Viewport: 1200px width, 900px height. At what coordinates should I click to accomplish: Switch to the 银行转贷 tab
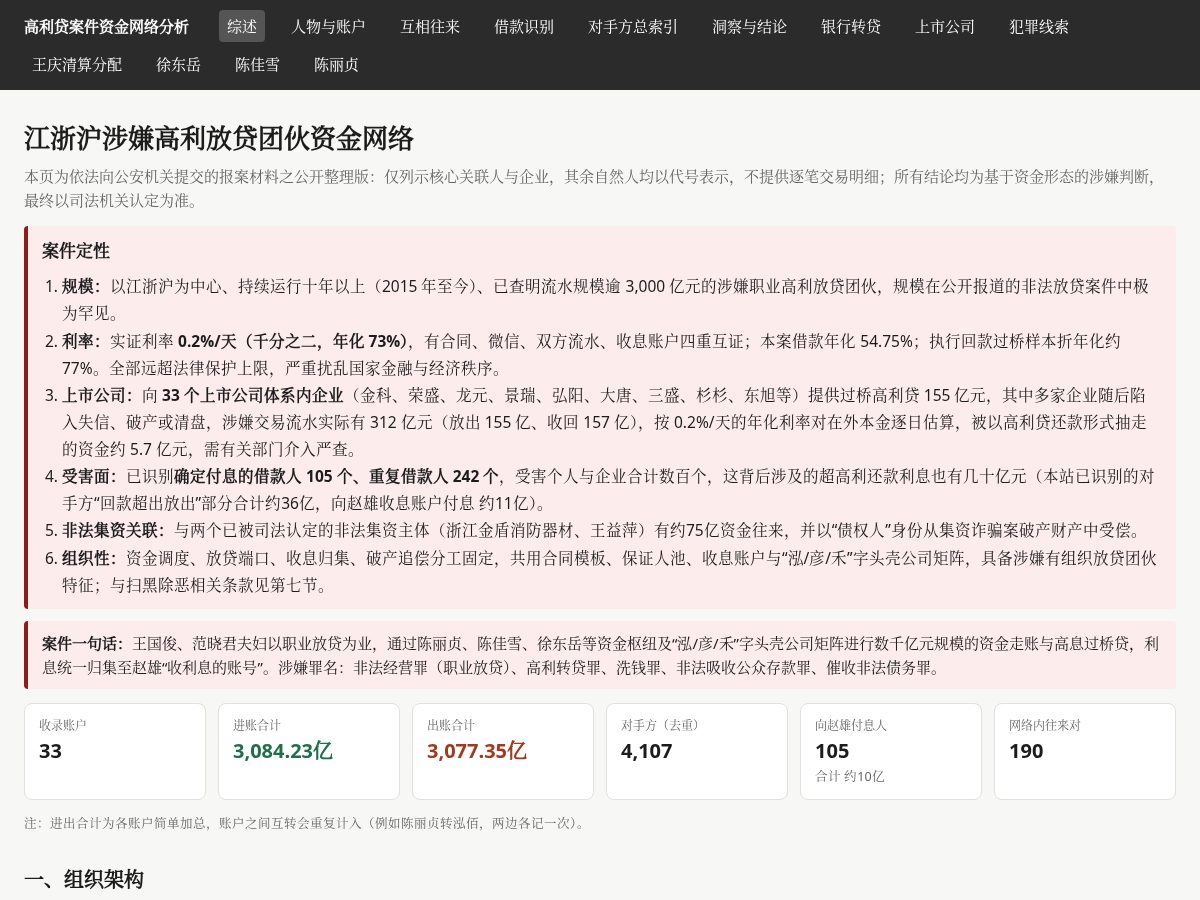(x=851, y=26)
